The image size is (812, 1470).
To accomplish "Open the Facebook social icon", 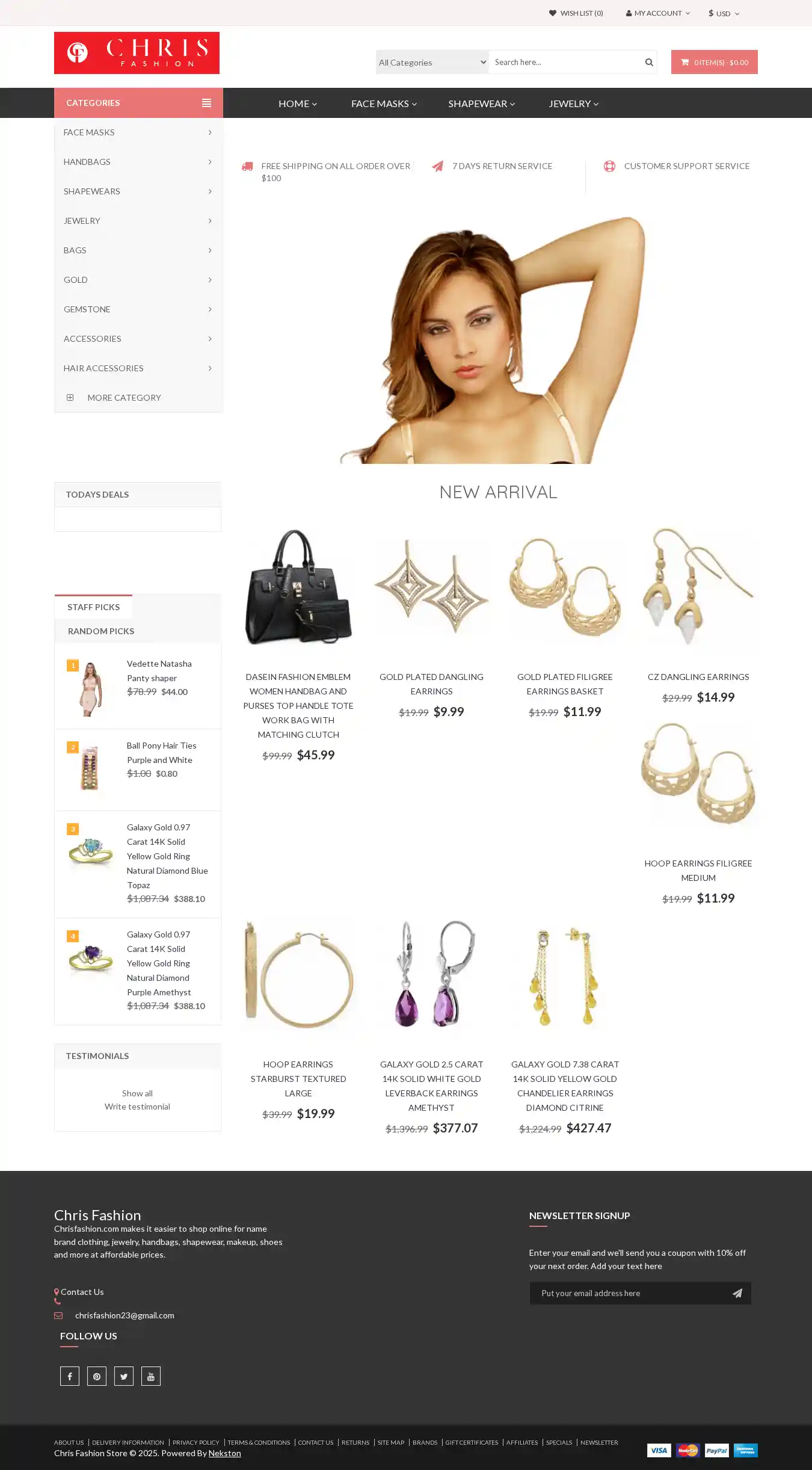I will (70, 1376).
